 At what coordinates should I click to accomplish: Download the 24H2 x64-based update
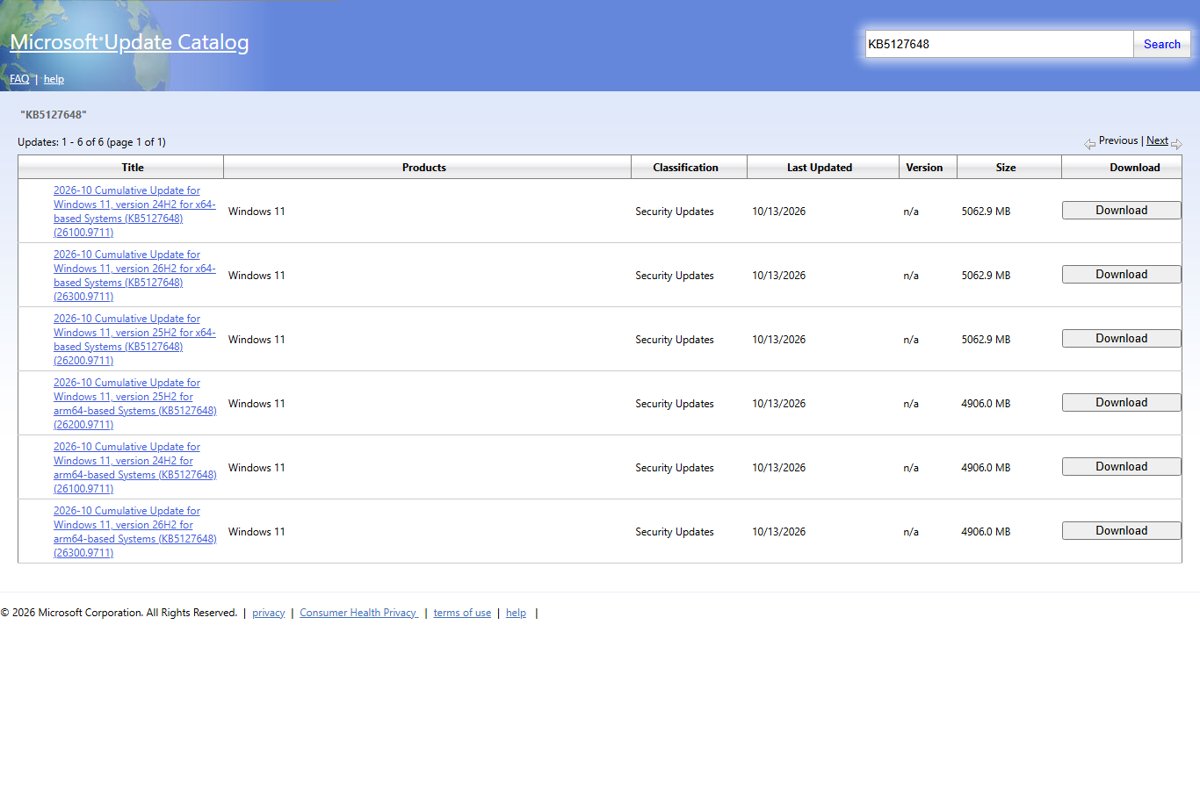[x=1121, y=210]
